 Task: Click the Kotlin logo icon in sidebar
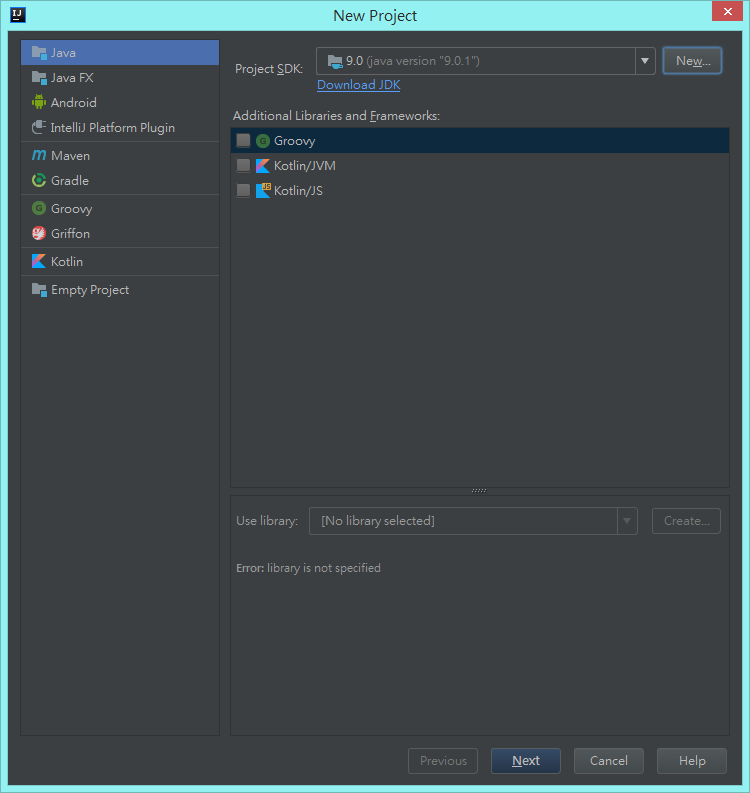(x=39, y=261)
